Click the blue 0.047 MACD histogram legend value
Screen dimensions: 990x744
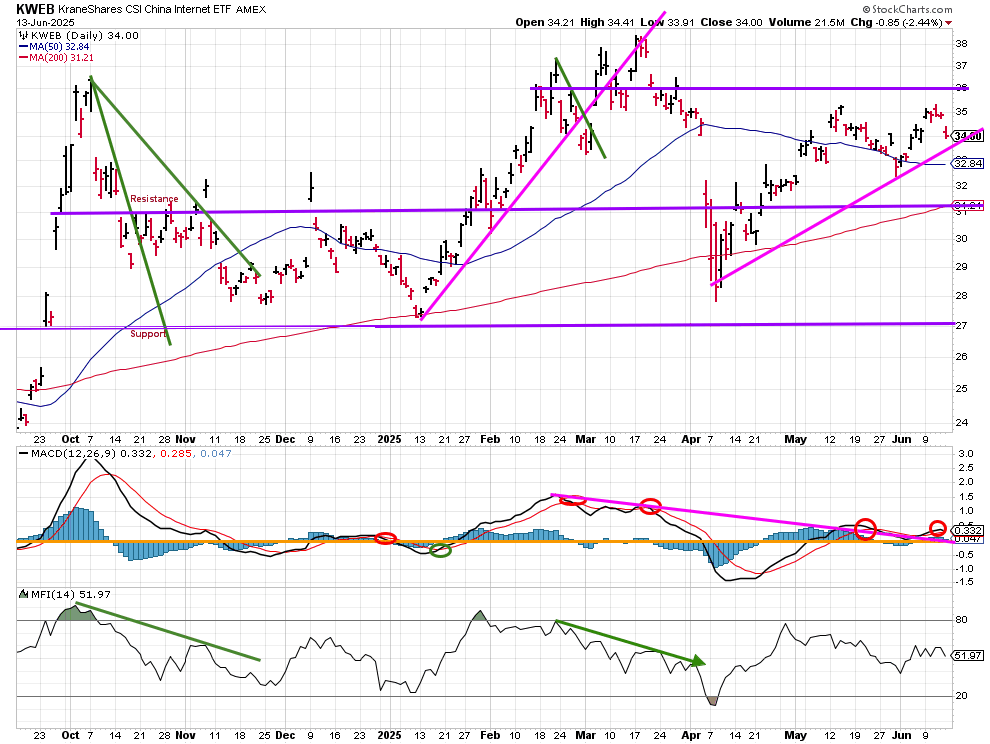(216, 453)
